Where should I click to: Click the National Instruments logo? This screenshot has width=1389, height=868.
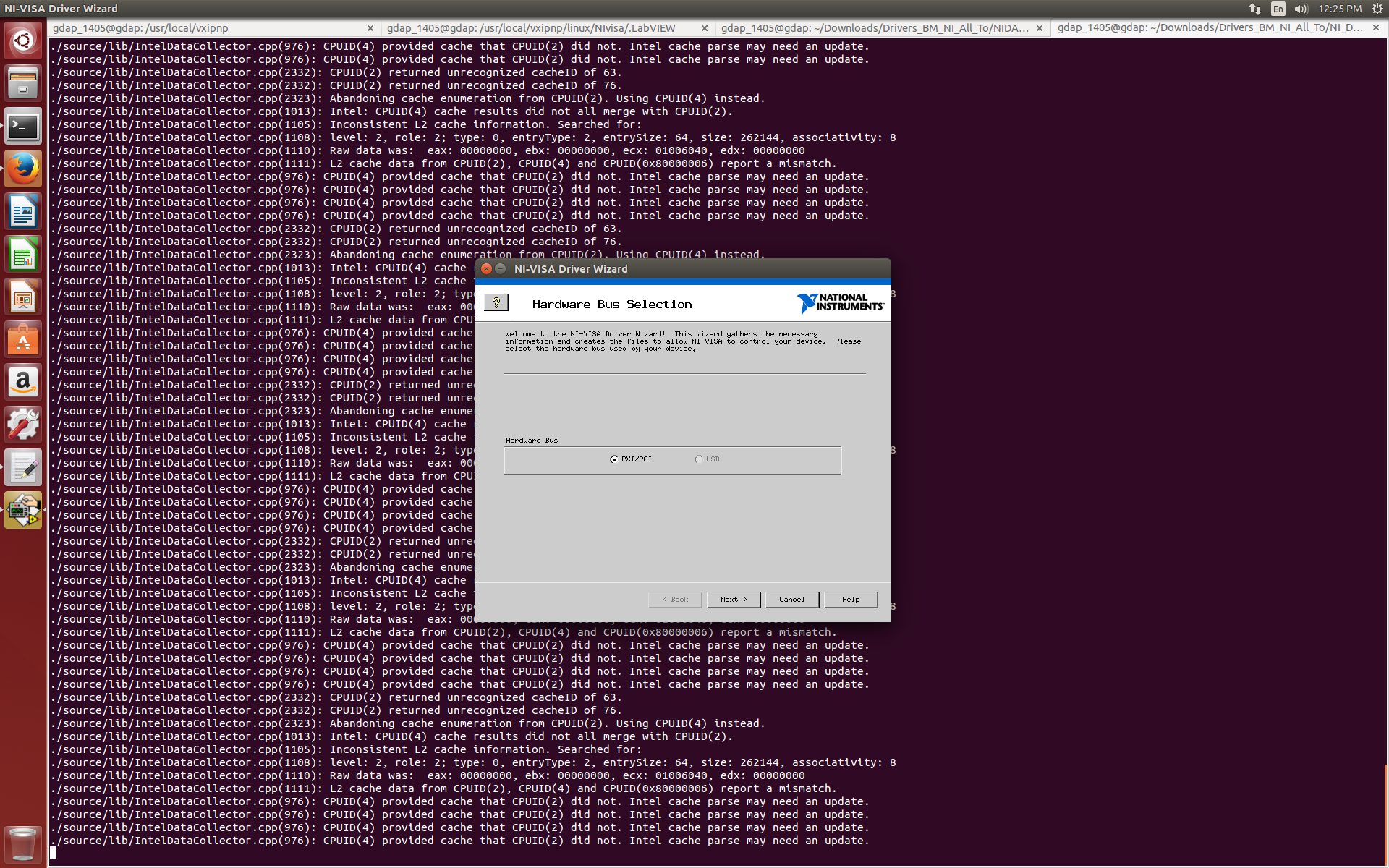coord(840,302)
